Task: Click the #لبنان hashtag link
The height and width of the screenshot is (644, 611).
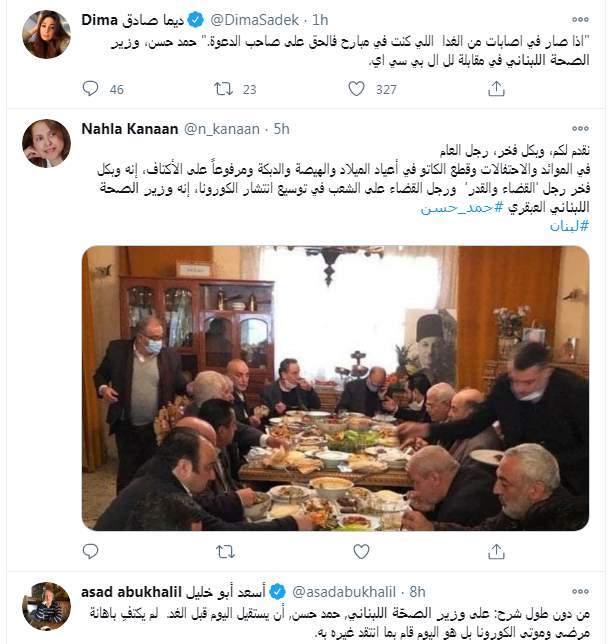Action: click(x=569, y=226)
